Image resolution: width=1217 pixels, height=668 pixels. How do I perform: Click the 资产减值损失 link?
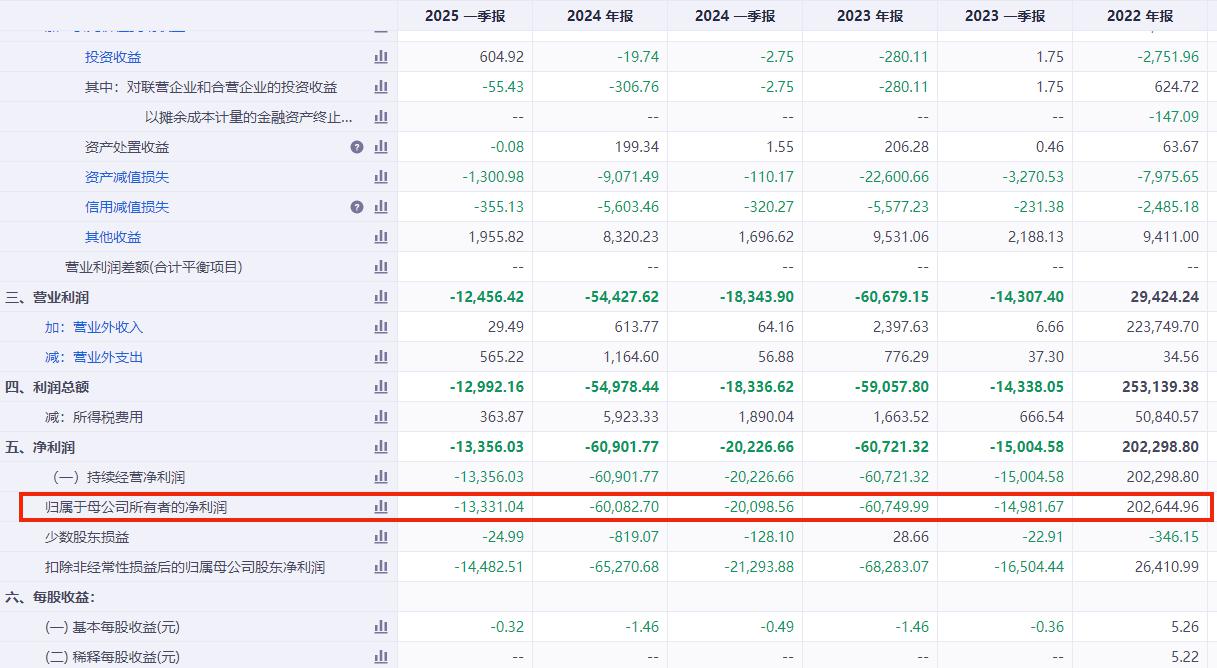127,177
